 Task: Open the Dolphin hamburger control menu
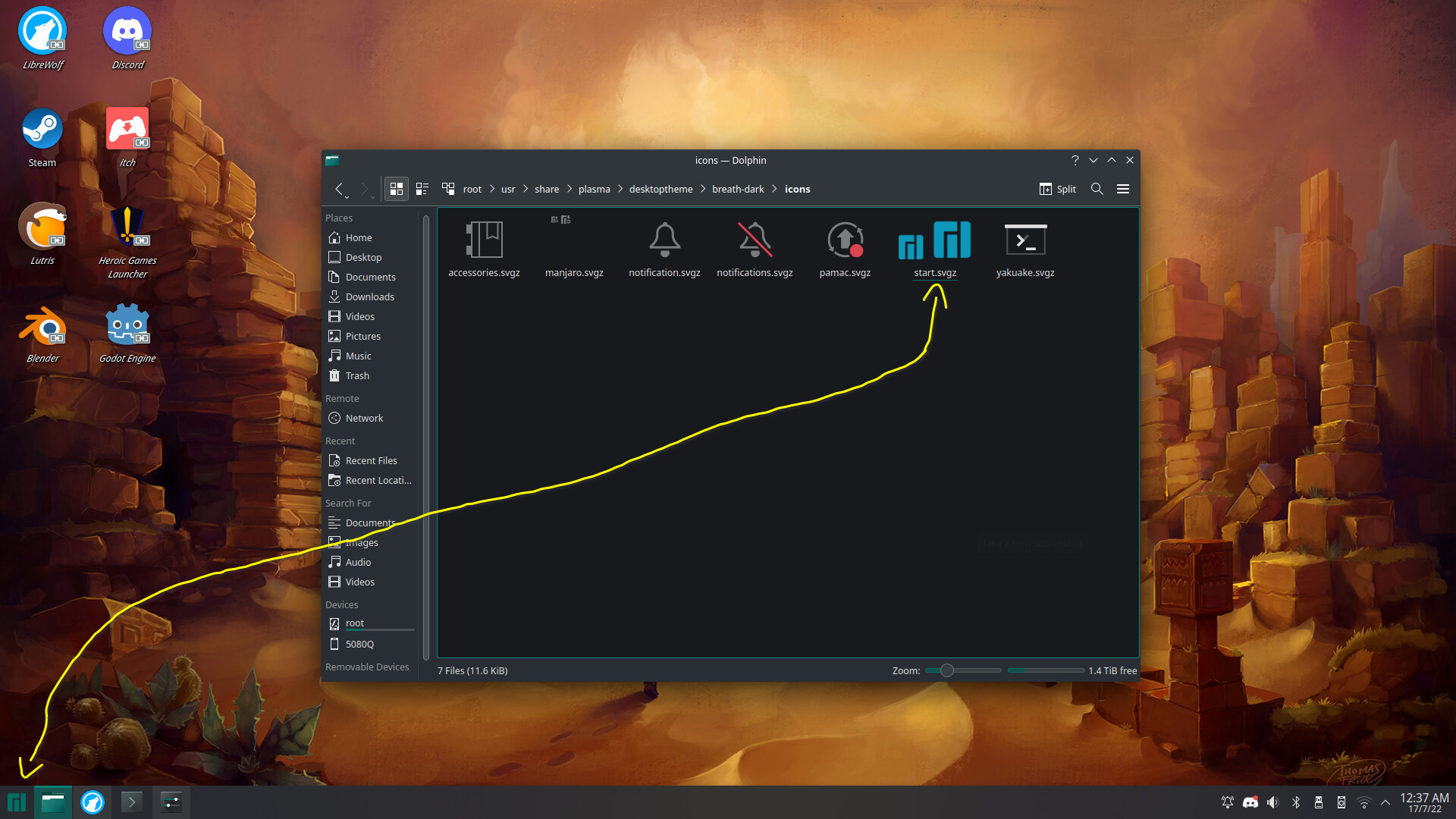coord(1123,189)
